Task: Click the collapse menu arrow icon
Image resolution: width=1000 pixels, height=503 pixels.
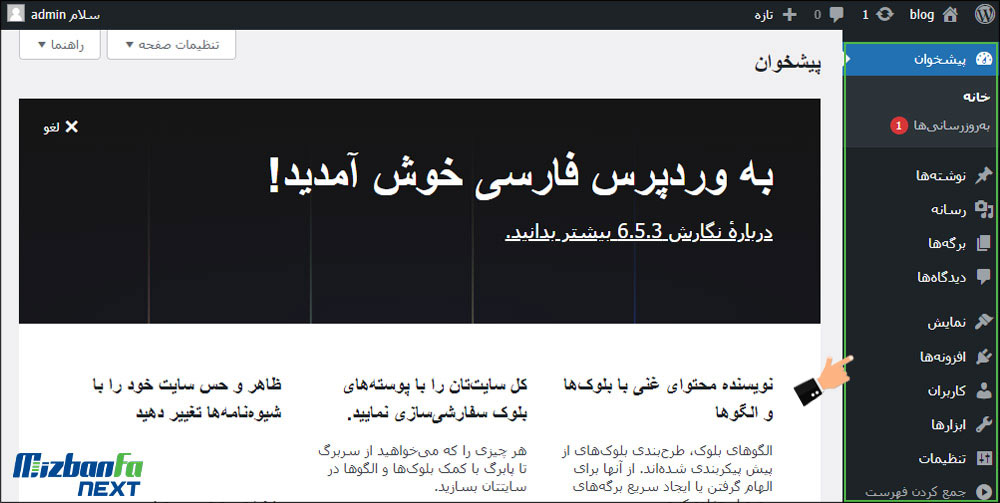Action: point(984,492)
